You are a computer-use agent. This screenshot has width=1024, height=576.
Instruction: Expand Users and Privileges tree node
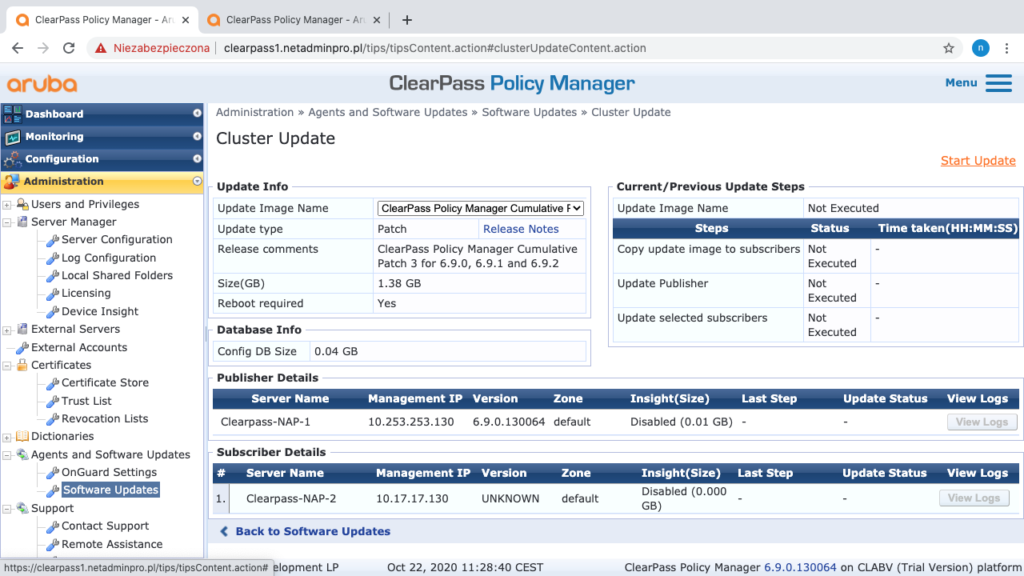tap(8, 205)
